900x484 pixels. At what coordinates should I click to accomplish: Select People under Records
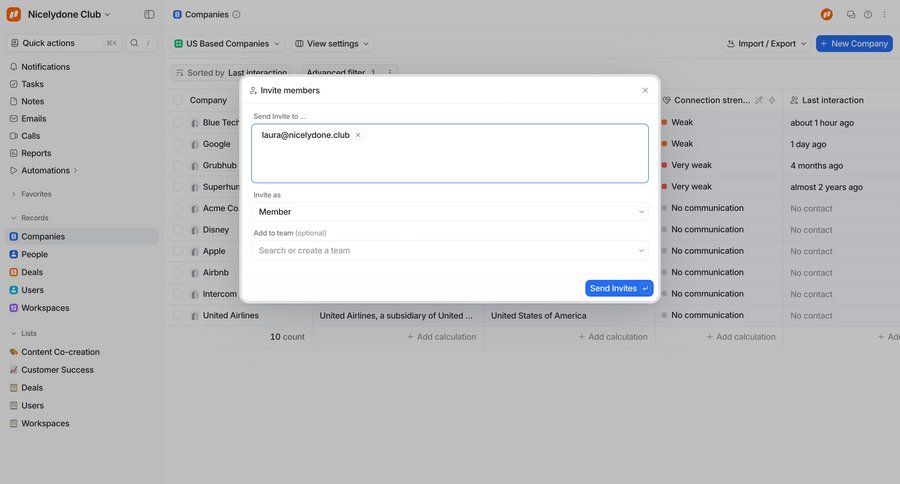(82, 254)
